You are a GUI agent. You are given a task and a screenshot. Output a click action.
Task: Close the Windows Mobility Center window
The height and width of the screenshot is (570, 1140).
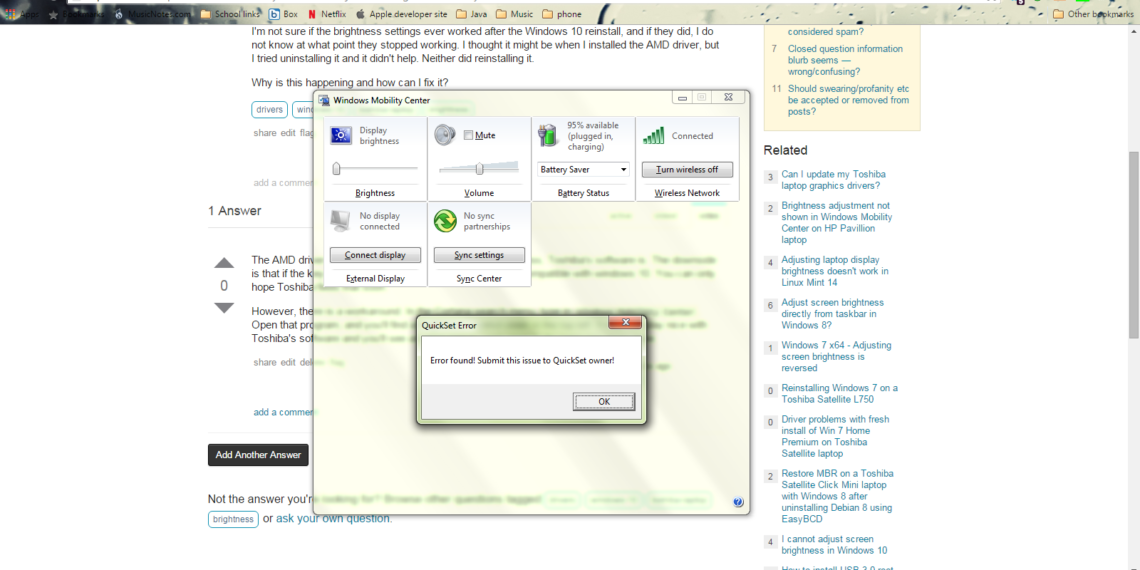click(727, 97)
